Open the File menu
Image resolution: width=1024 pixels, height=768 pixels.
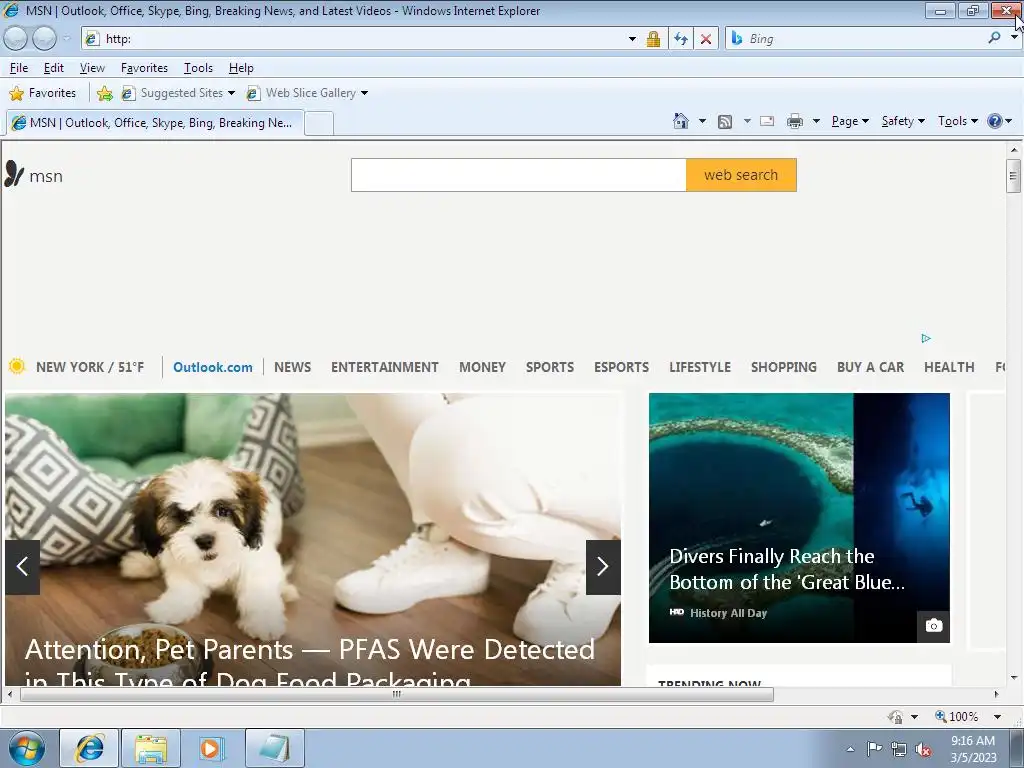point(19,68)
